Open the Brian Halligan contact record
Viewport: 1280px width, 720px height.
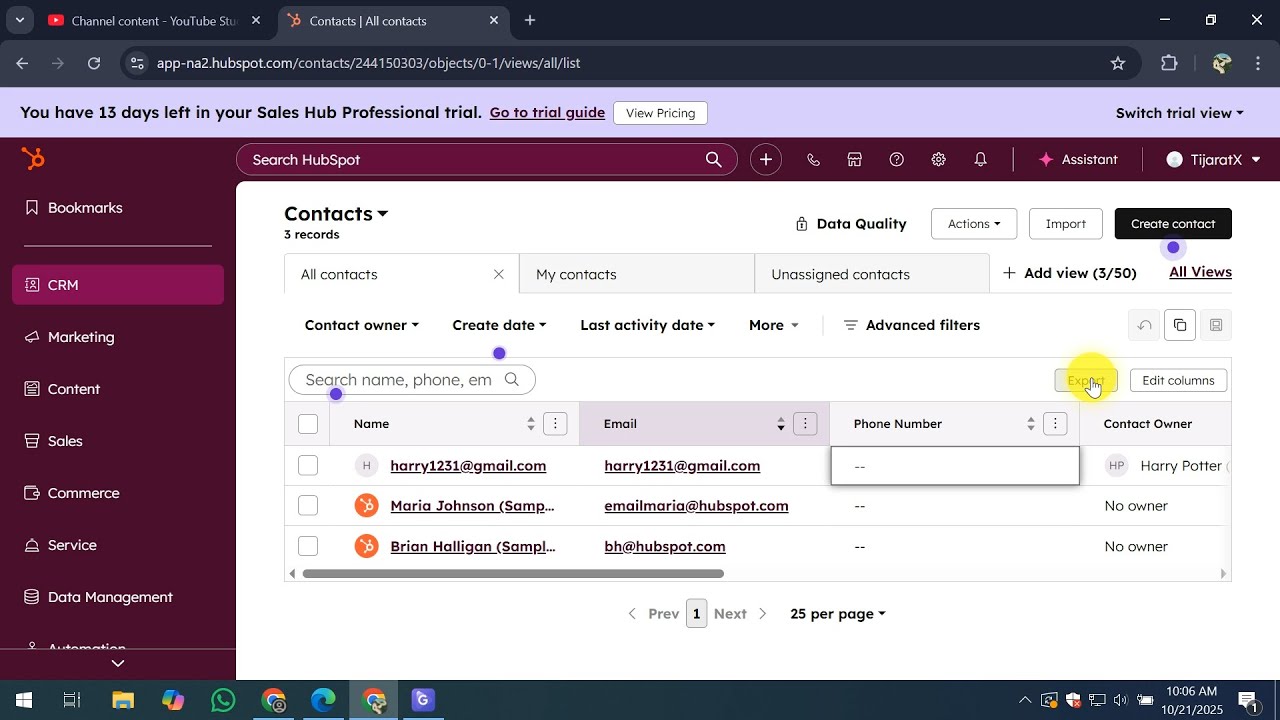[x=472, y=546]
